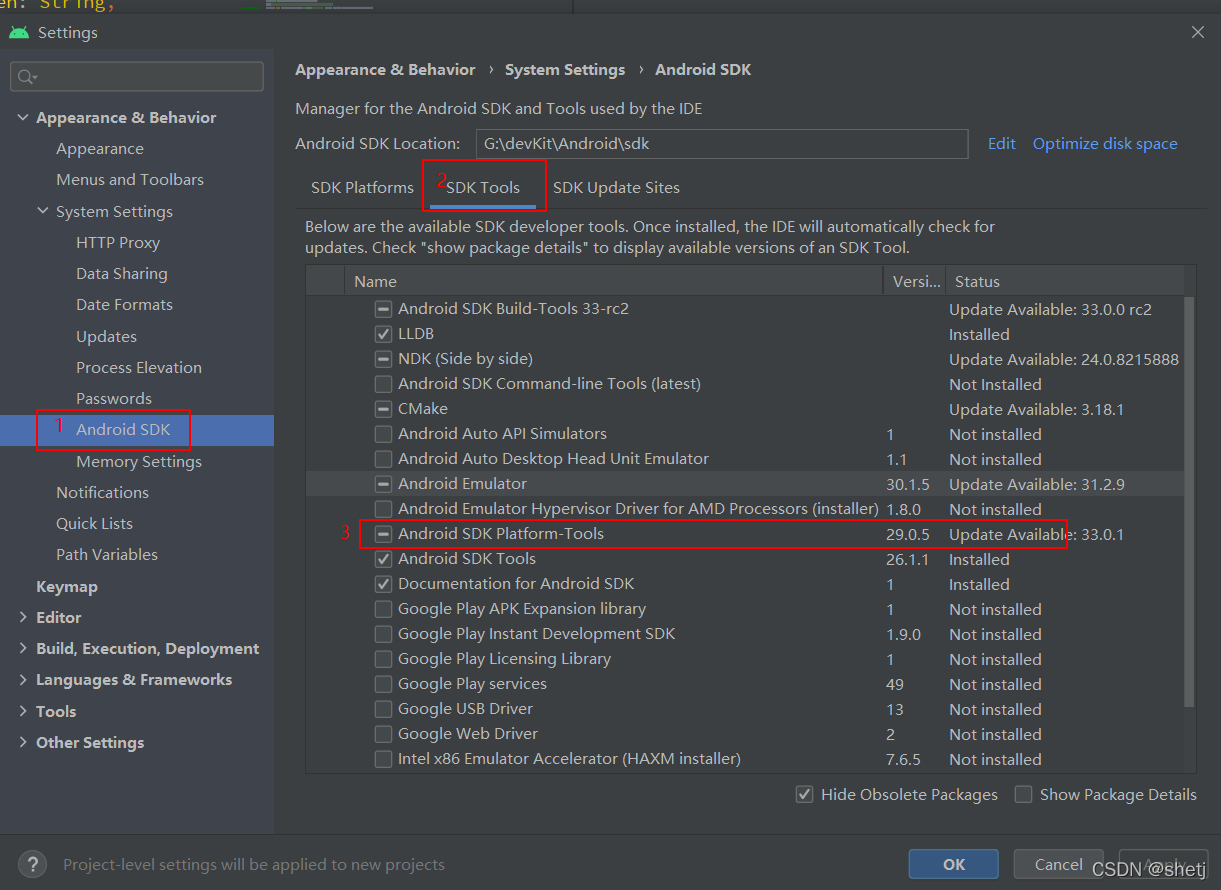Close the Settings dialog
The width and height of the screenshot is (1221, 890).
point(1198,32)
